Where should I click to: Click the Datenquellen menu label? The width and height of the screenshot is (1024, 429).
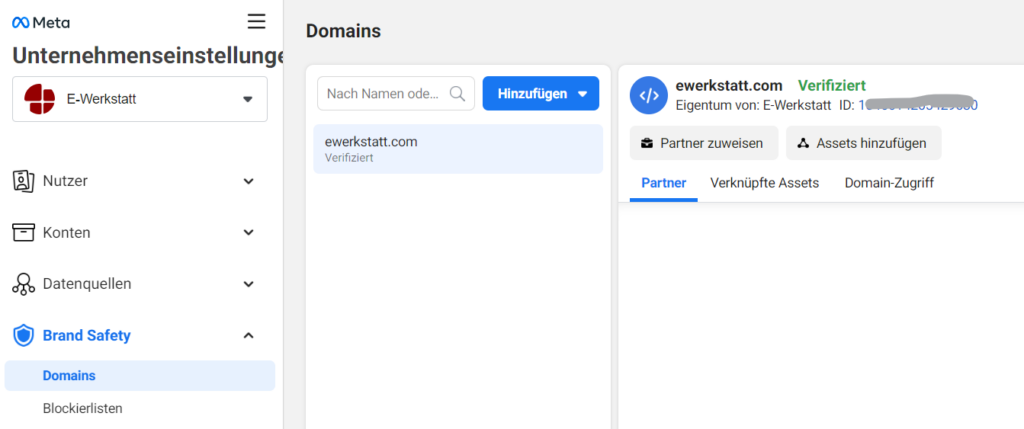pyautogui.click(x=87, y=284)
